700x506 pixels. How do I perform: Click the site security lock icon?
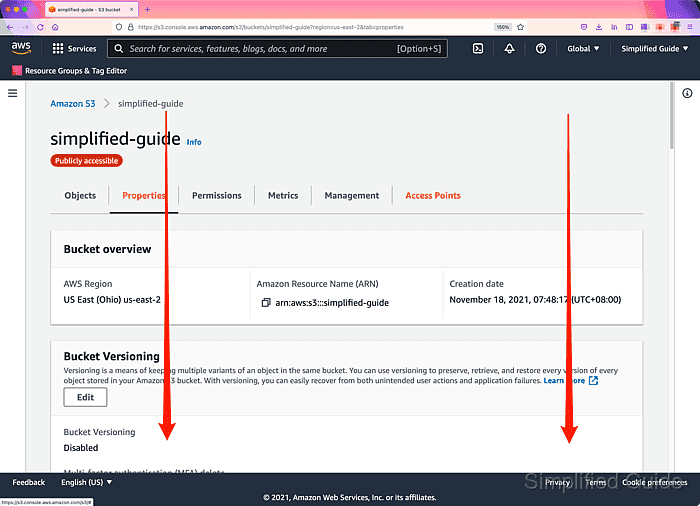point(131,27)
